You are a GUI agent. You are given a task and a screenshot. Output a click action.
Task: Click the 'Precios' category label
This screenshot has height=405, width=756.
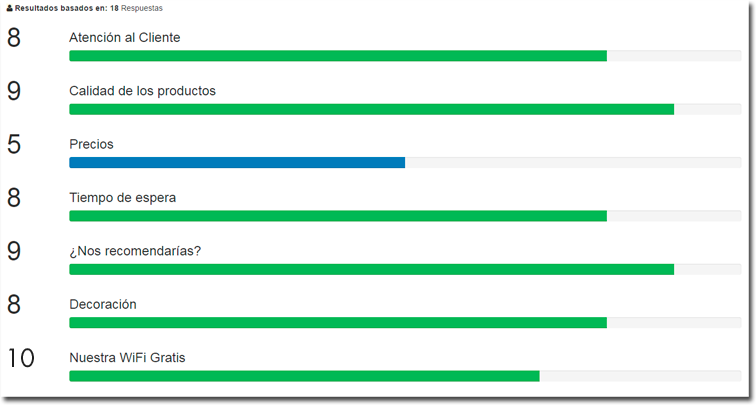(91, 144)
